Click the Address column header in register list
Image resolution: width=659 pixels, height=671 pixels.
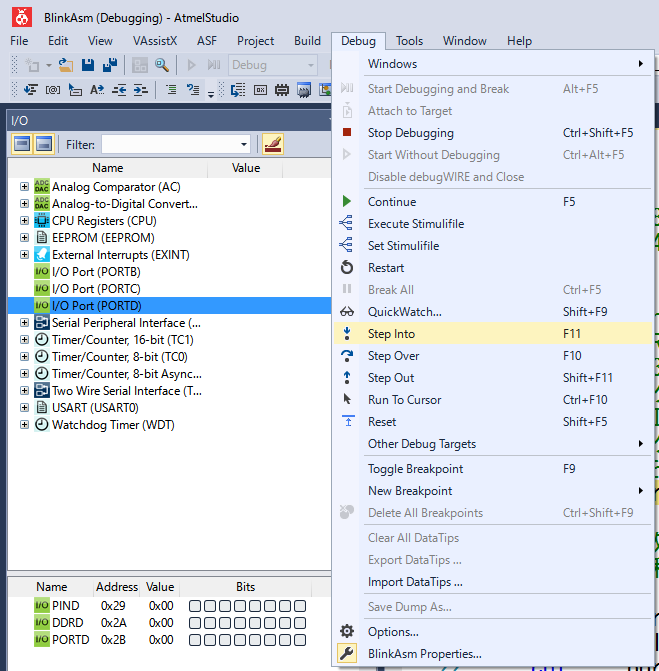pyautogui.click(x=116, y=587)
